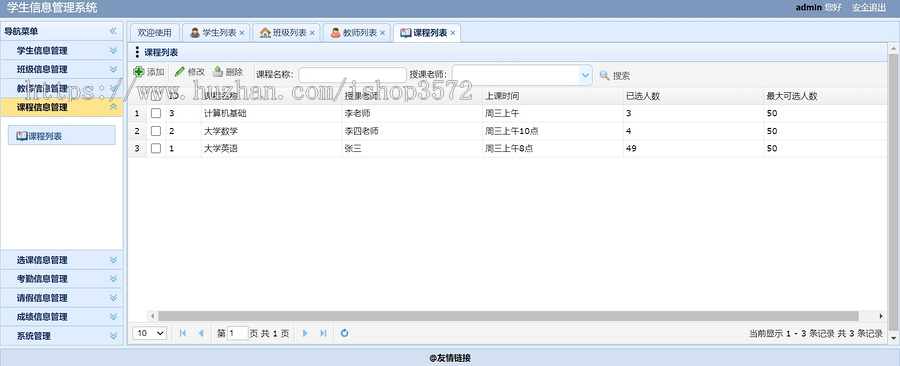Go to previous page of records
Viewport: 900px width, 366px height.
(x=201, y=333)
